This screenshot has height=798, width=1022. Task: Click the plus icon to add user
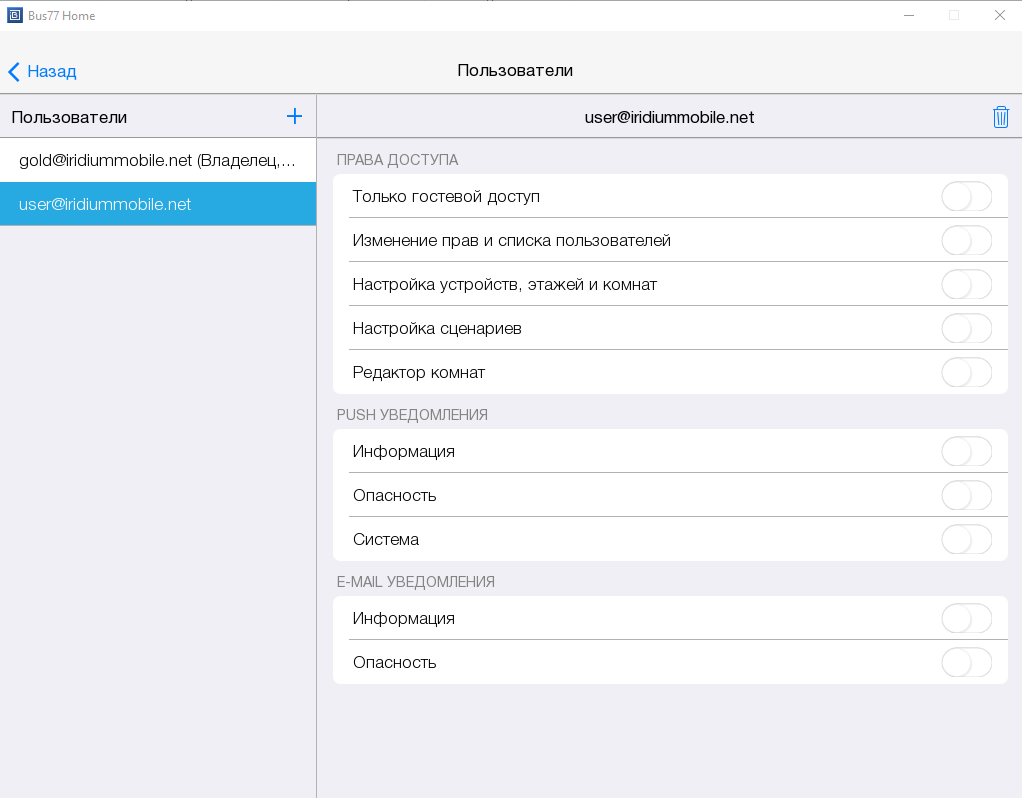(294, 117)
